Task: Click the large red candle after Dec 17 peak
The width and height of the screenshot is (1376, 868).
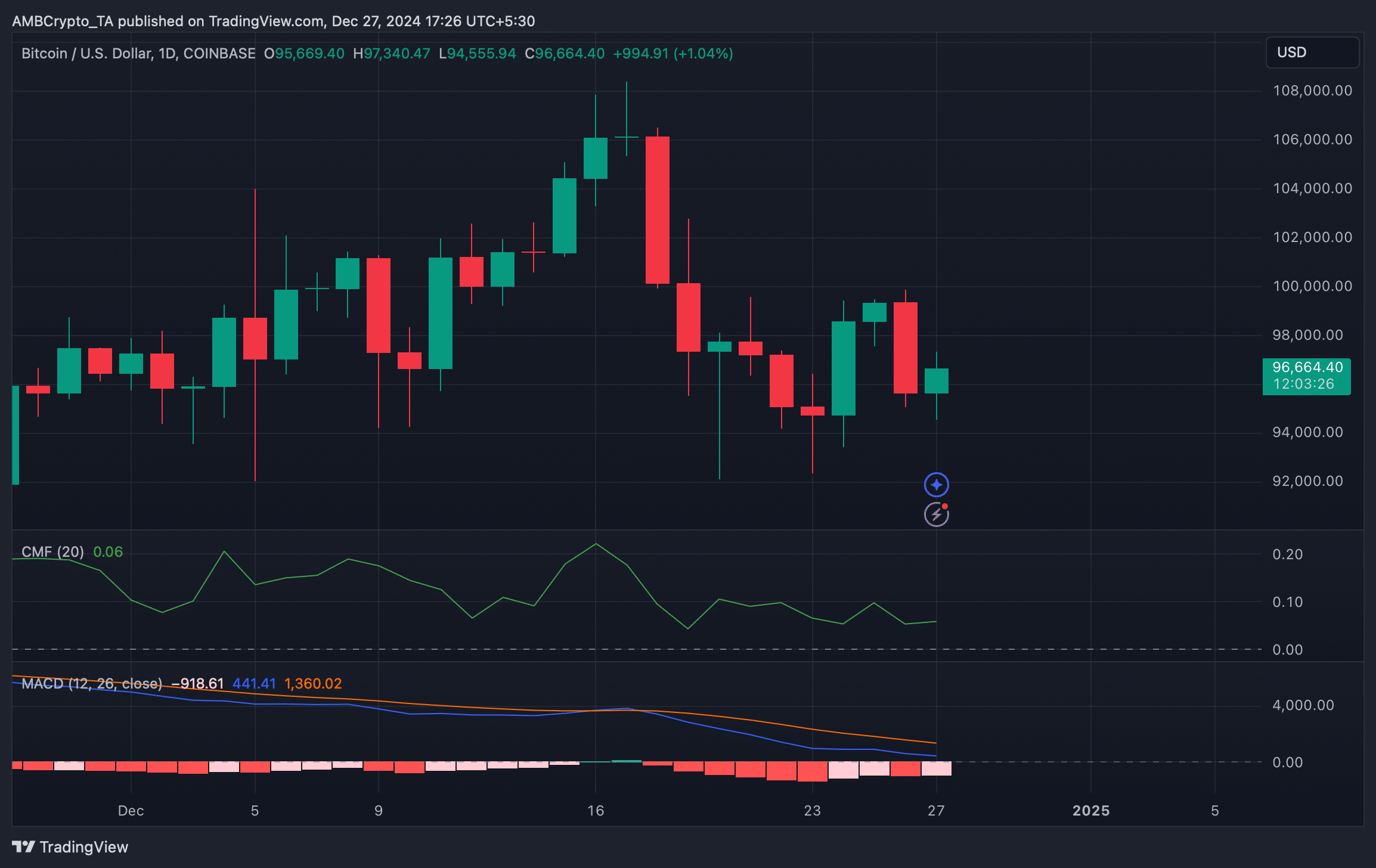Action: click(x=657, y=210)
